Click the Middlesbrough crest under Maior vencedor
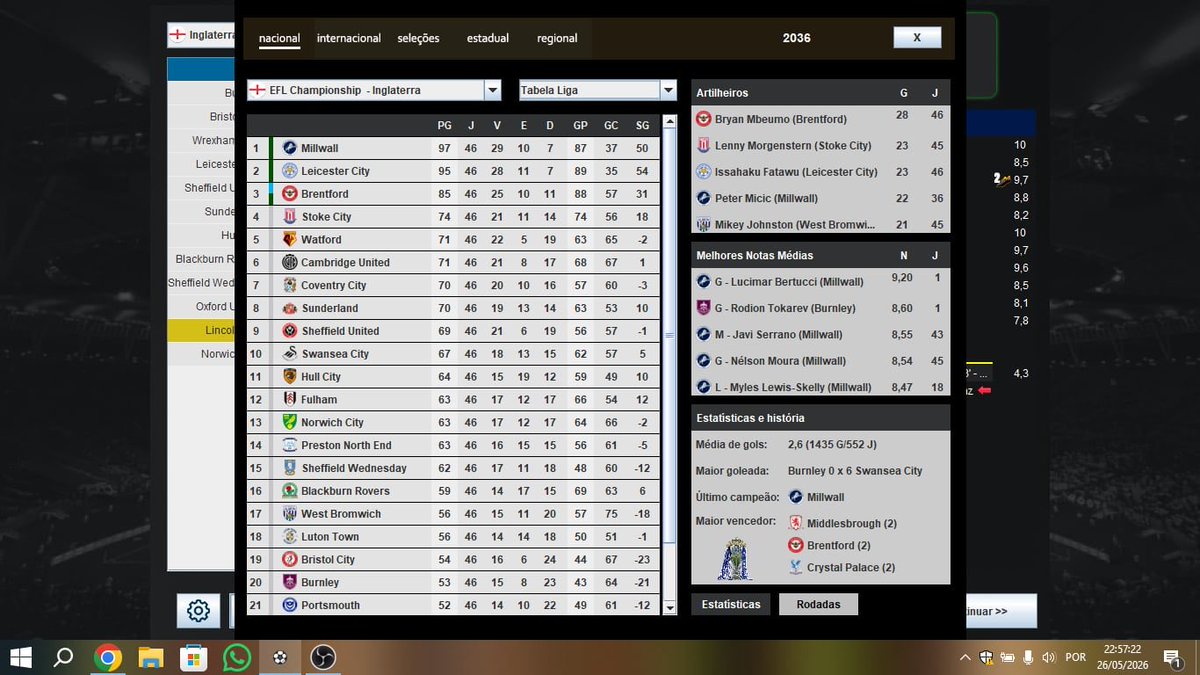 pyautogui.click(x=797, y=523)
